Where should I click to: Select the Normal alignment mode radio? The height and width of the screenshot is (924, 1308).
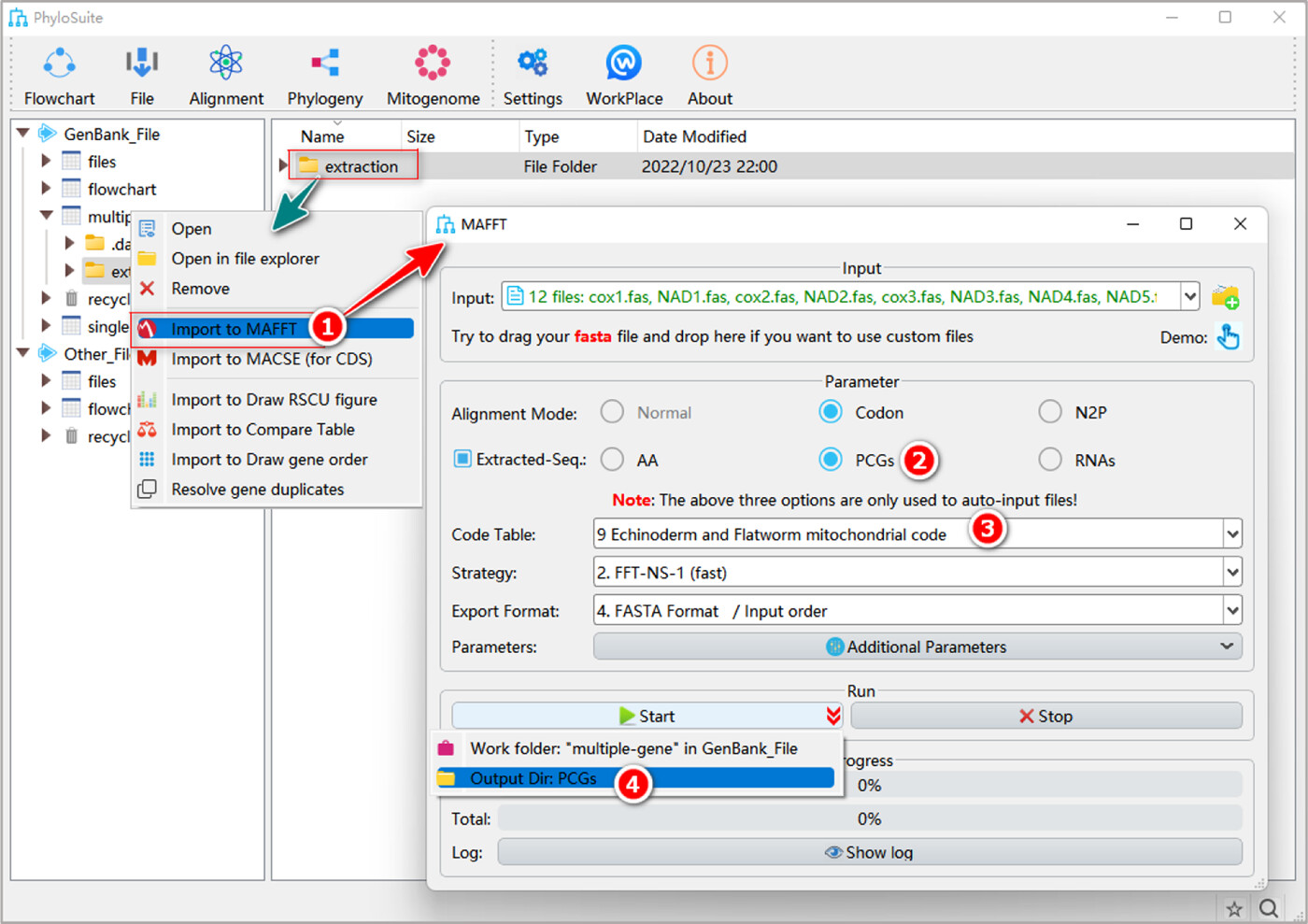(x=612, y=412)
